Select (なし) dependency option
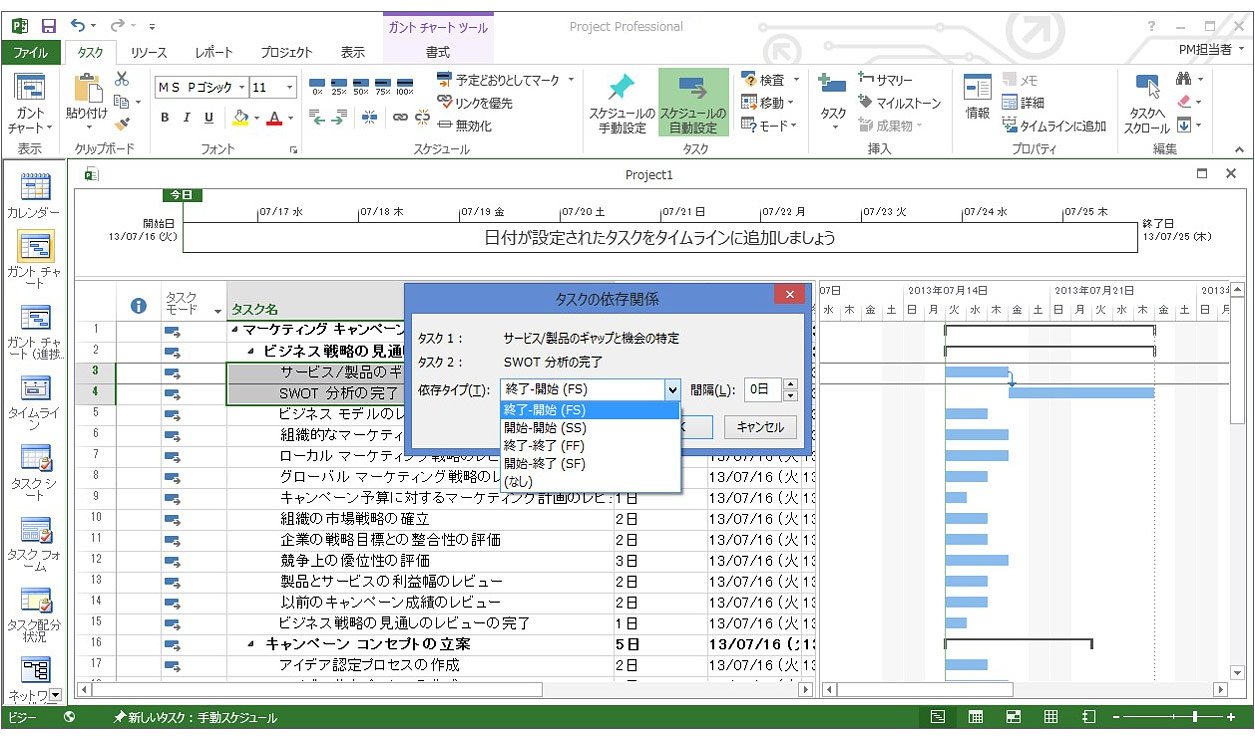1255x740 pixels. (590, 482)
